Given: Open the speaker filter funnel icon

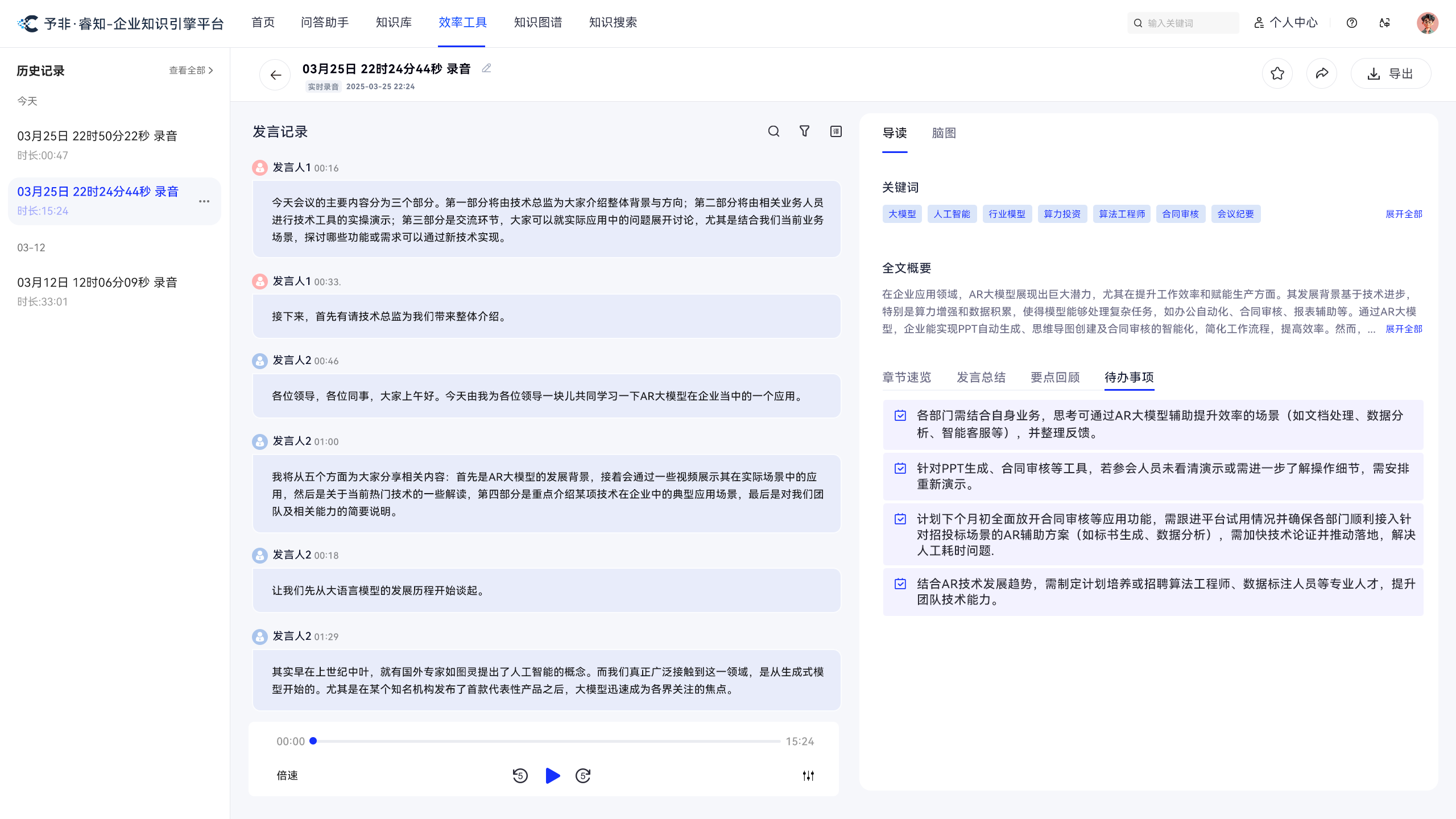Looking at the screenshot, I should (804, 131).
